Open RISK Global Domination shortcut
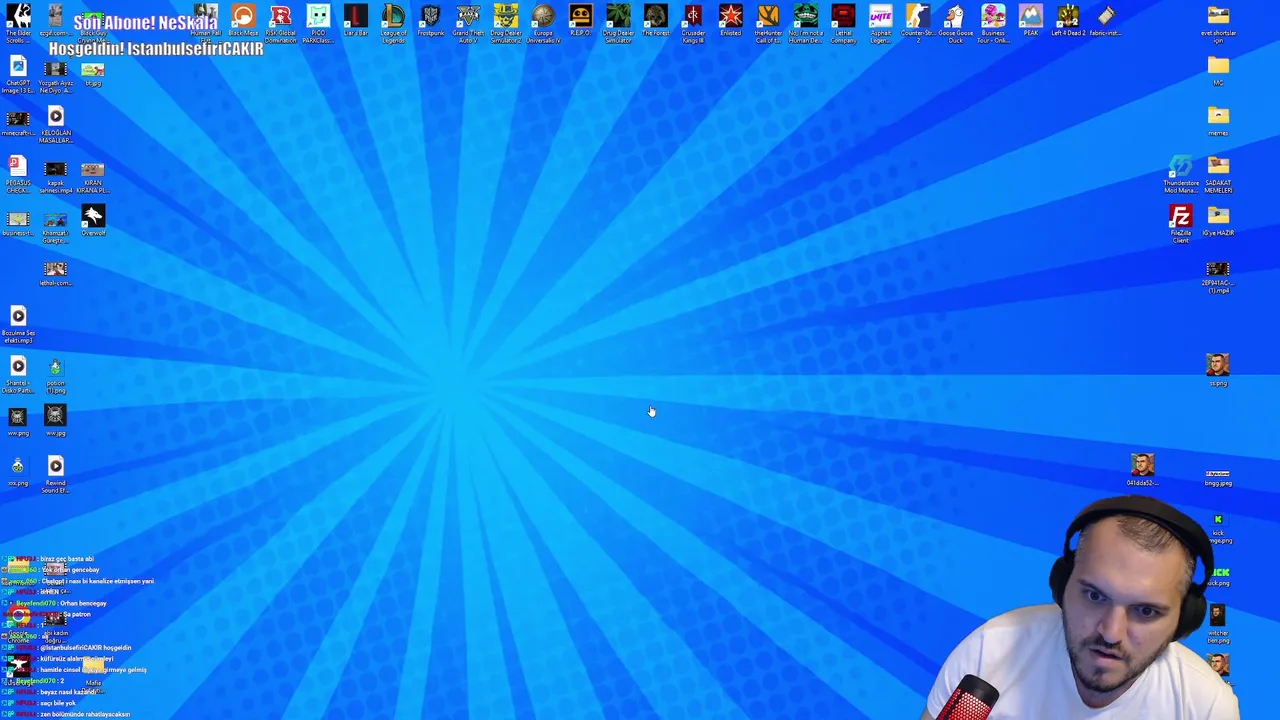Image resolution: width=1280 pixels, height=720 pixels. (x=280, y=24)
